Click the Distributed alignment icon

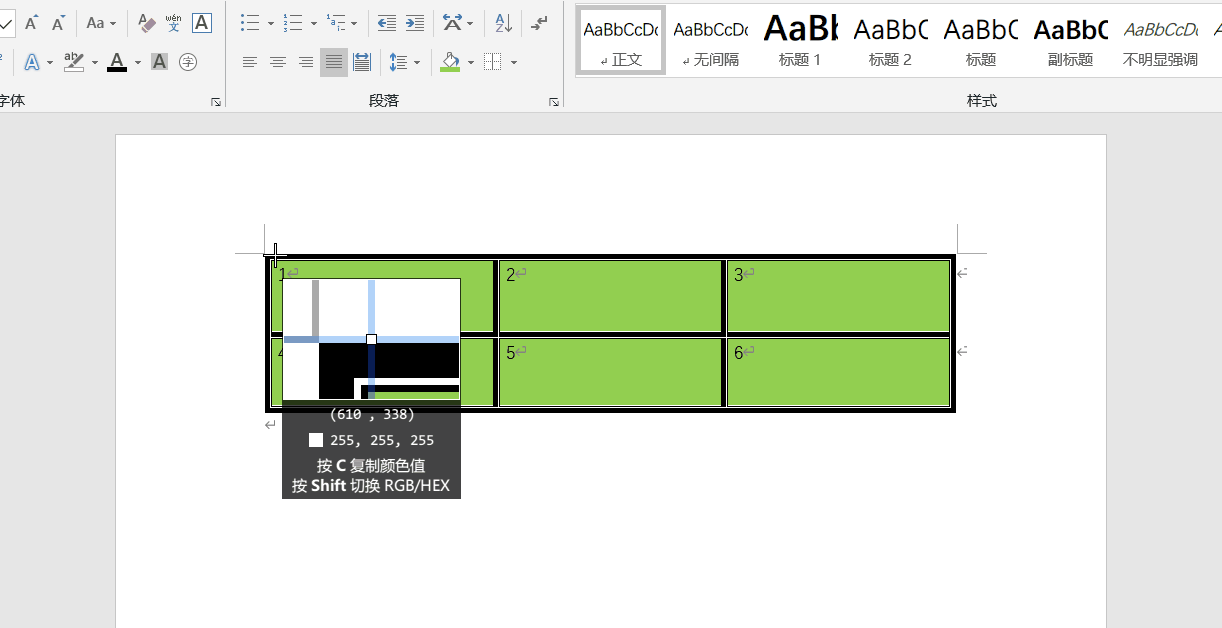pyautogui.click(x=362, y=62)
